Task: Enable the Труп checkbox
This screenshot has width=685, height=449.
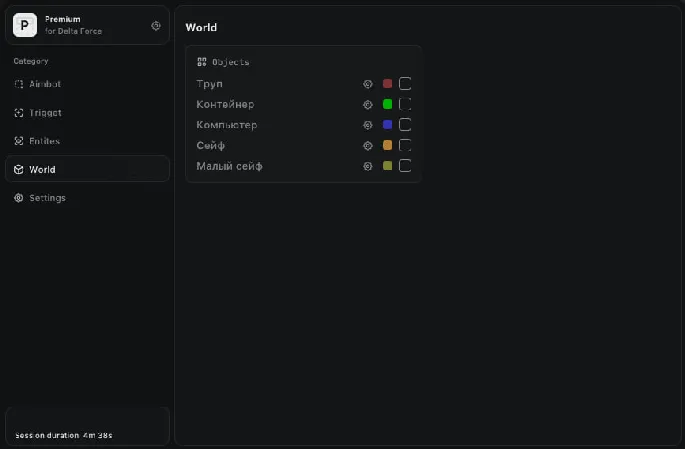Action: [x=405, y=84]
